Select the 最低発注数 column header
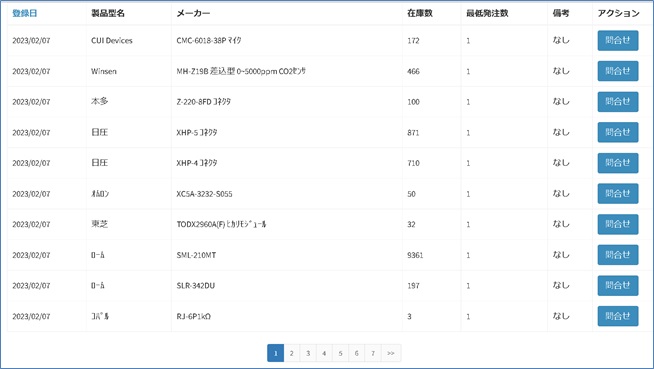Screen dimensions: 654x369 [x=487, y=13]
